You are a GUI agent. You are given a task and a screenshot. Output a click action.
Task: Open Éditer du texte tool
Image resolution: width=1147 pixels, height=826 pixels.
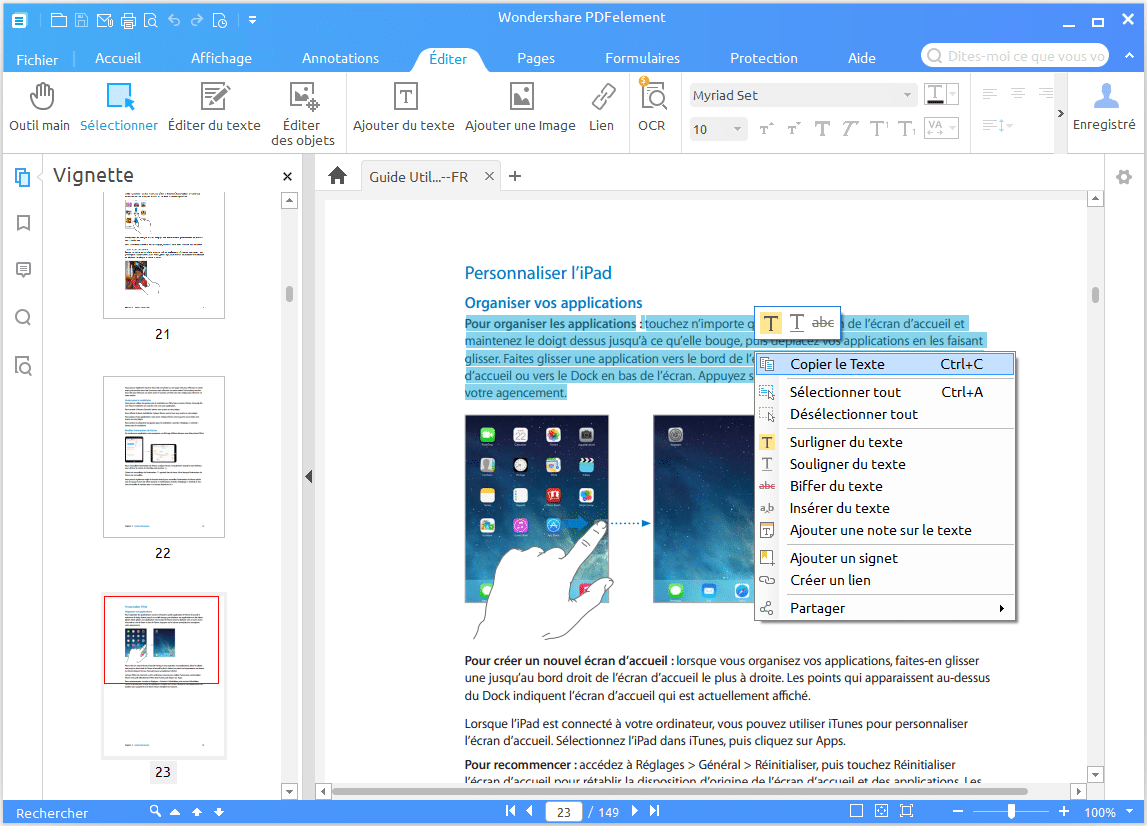click(x=214, y=108)
